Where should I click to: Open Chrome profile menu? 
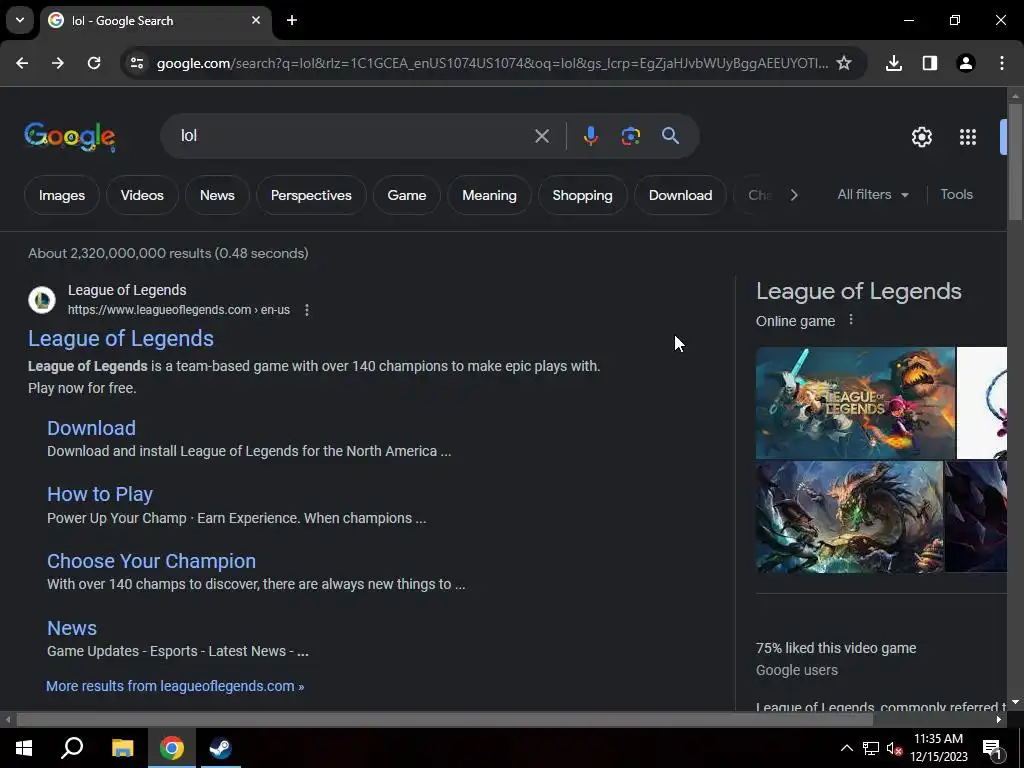click(966, 63)
